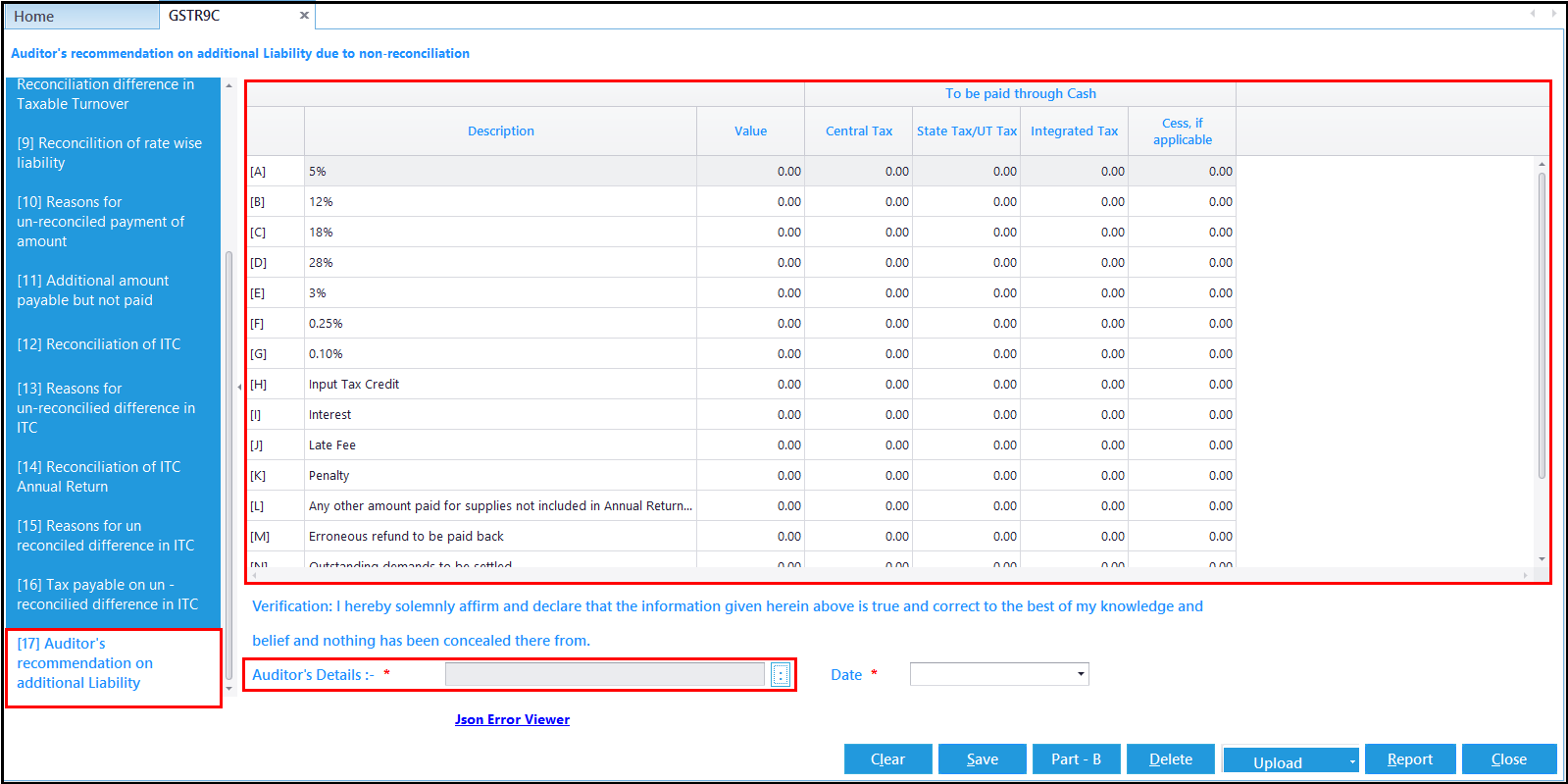Image resolution: width=1568 pixels, height=784 pixels.
Task: Select Any other amount paid for supplies row
Action: click(x=501, y=506)
